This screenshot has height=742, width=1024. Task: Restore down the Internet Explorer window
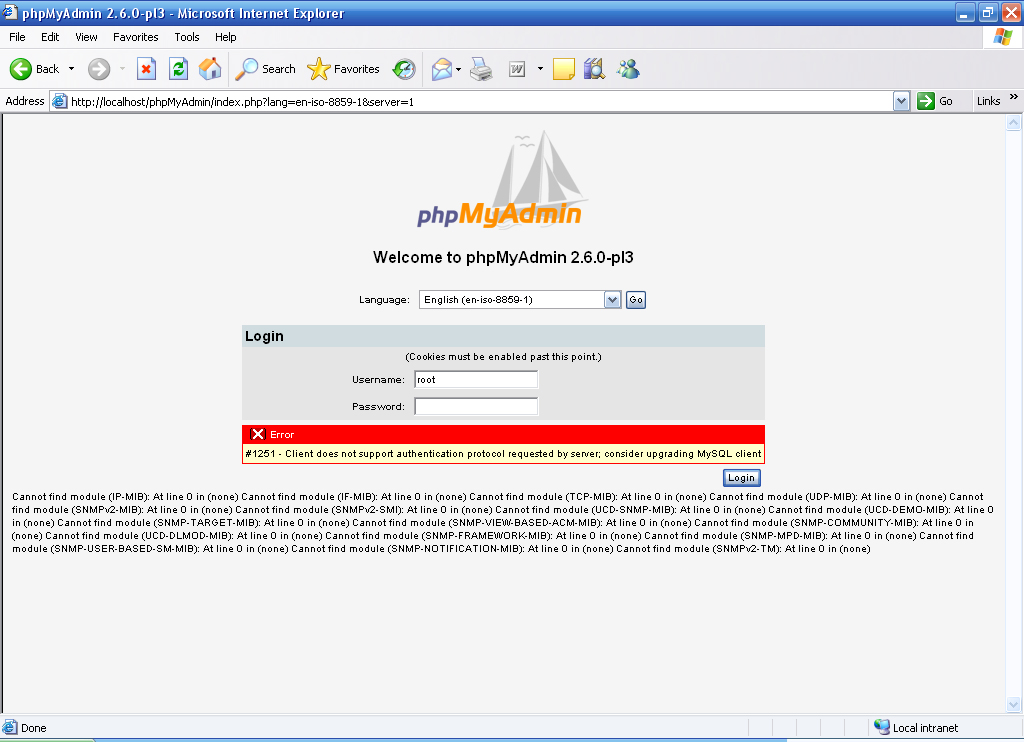coord(988,12)
